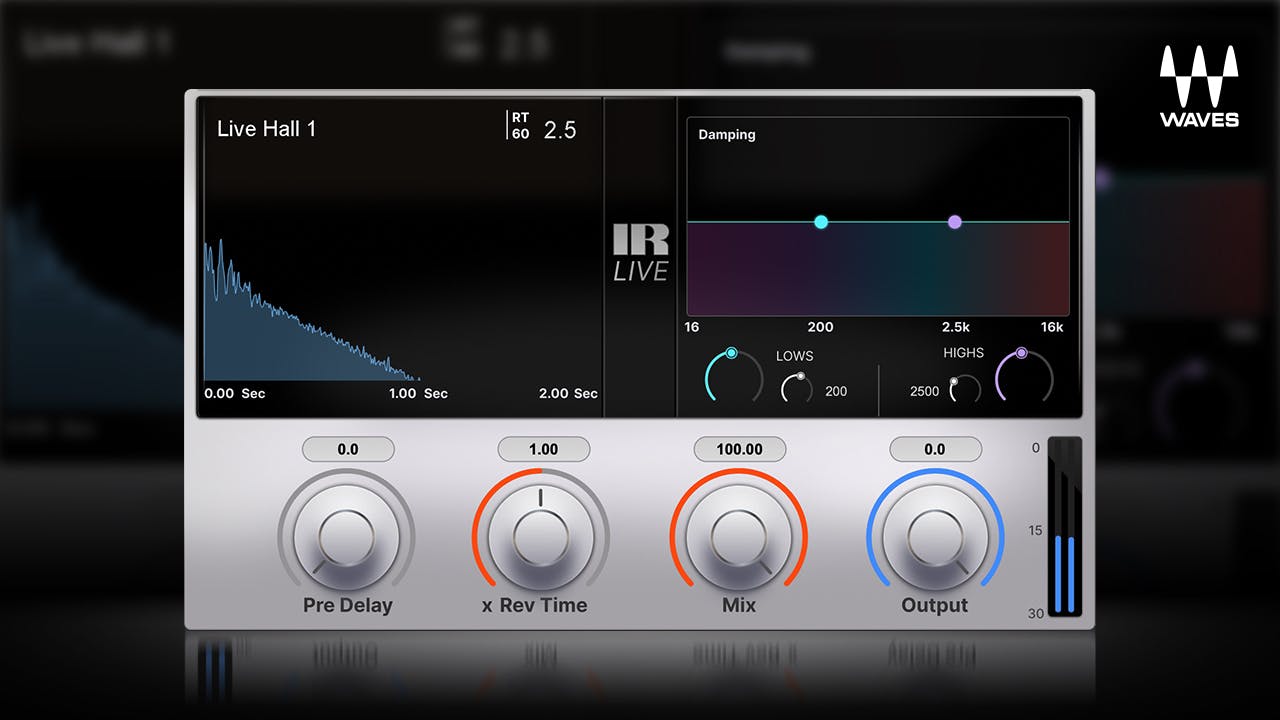
Task: Click the Pre Delay value field showing 0.0
Action: 347,449
